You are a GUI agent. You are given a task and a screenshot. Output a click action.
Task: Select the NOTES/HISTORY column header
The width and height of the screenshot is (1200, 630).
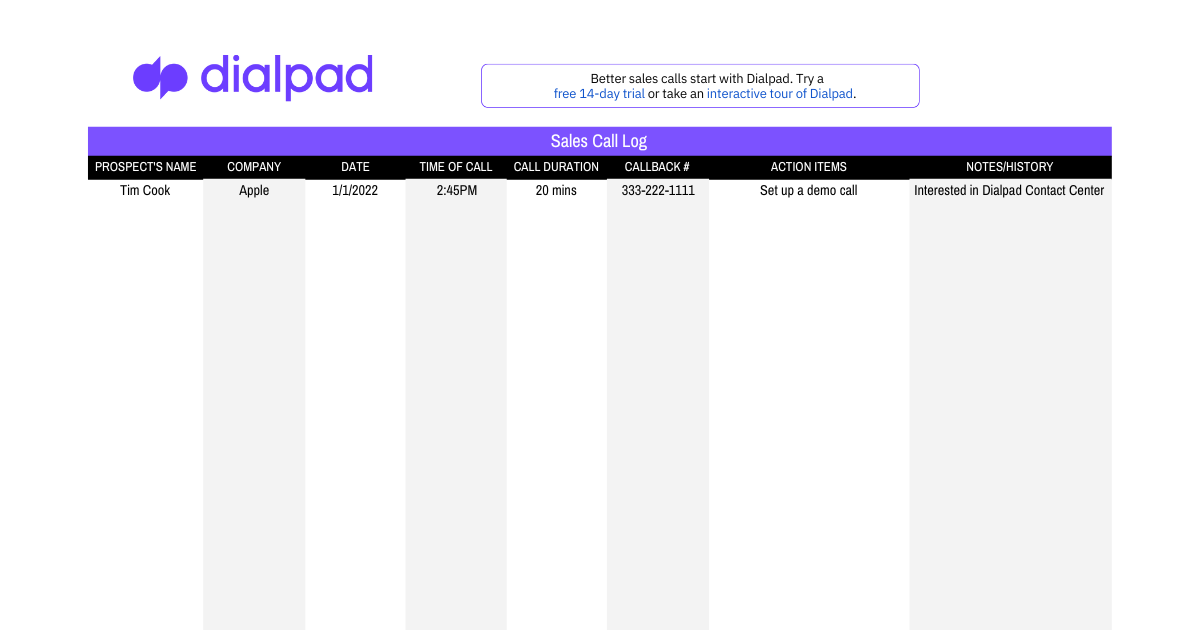click(x=1010, y=167)
